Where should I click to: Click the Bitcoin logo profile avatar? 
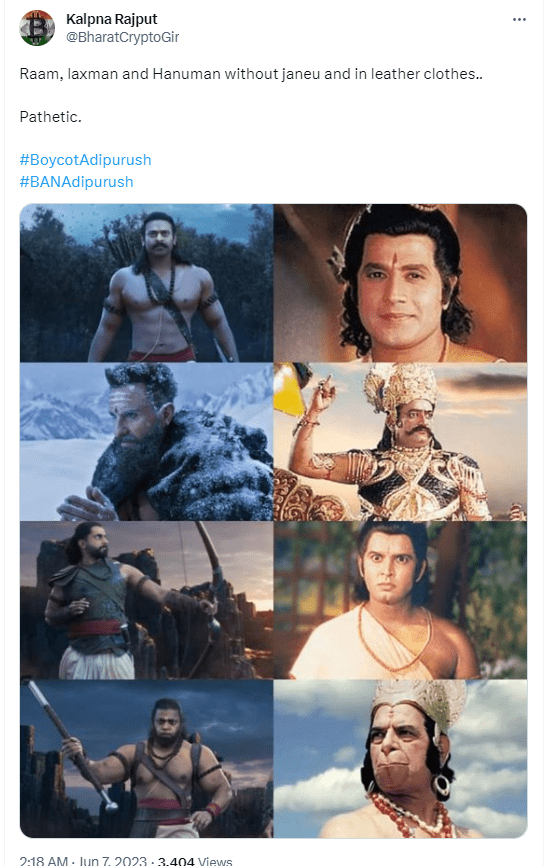pos(37,28)
